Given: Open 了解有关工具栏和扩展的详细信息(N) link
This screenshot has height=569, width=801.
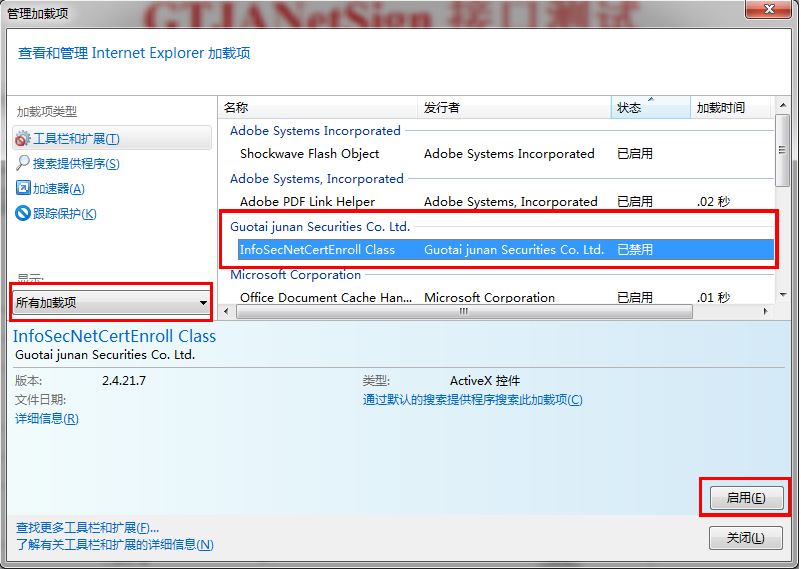Looking at the screenshot, I should 114,544.
